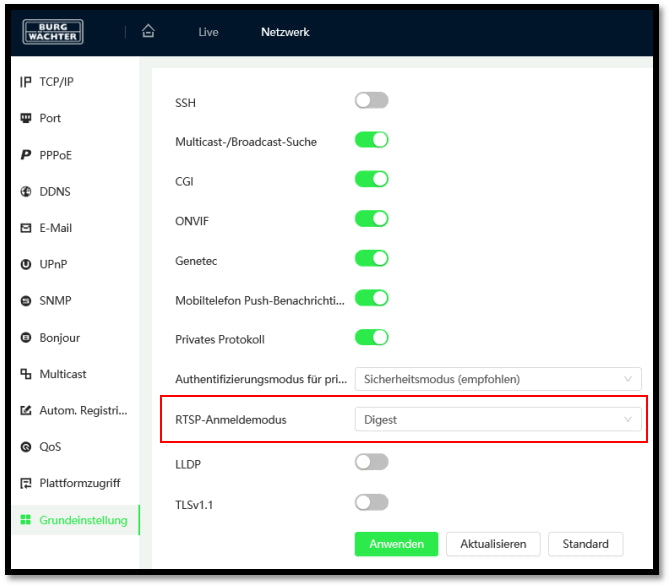Click the E-Mail envelope icon

[26, 228]
